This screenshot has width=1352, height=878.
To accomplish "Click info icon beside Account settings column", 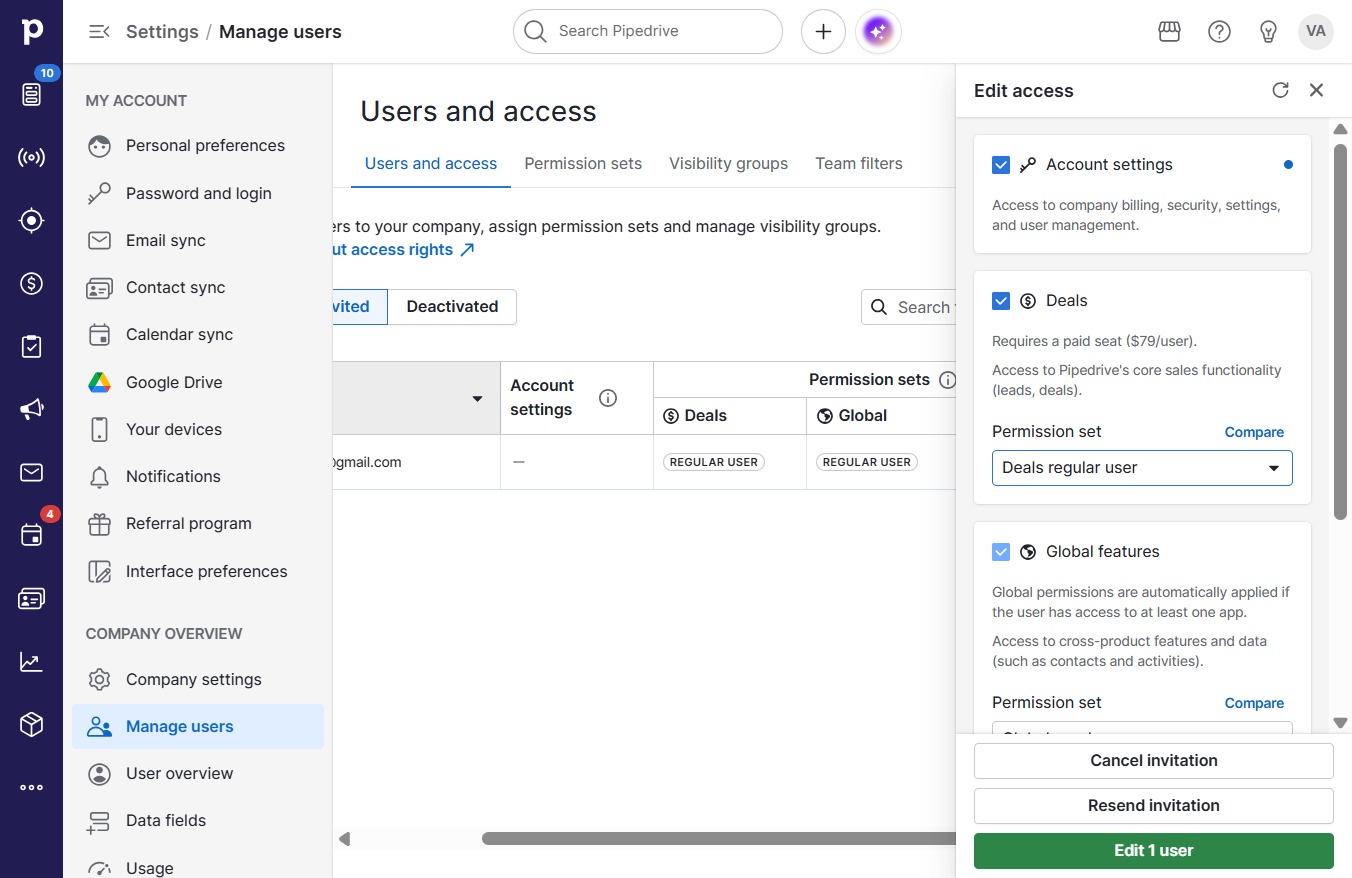I will (x=607, y=398).
